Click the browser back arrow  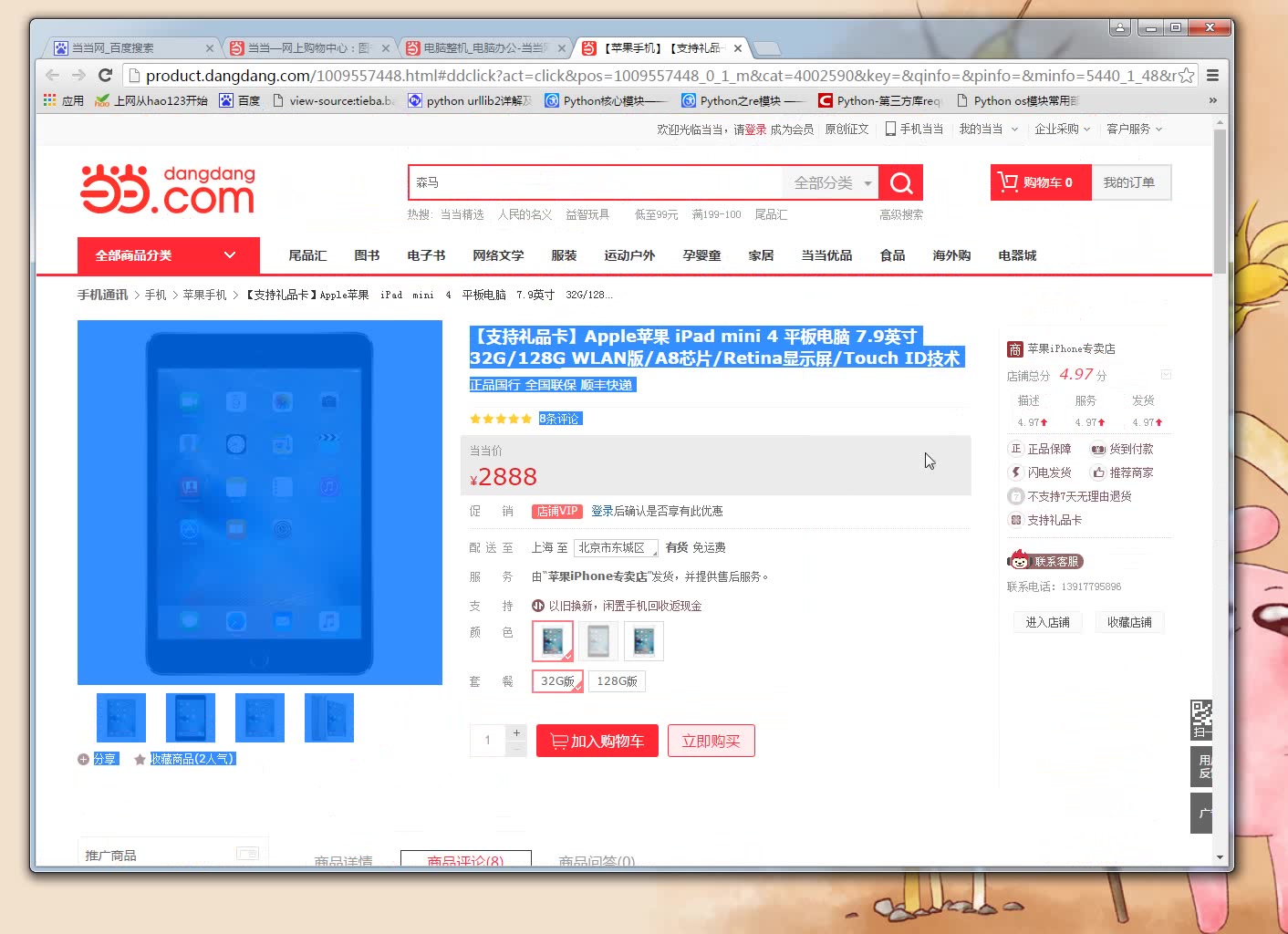pyautogui.click(x=53, y=75)
